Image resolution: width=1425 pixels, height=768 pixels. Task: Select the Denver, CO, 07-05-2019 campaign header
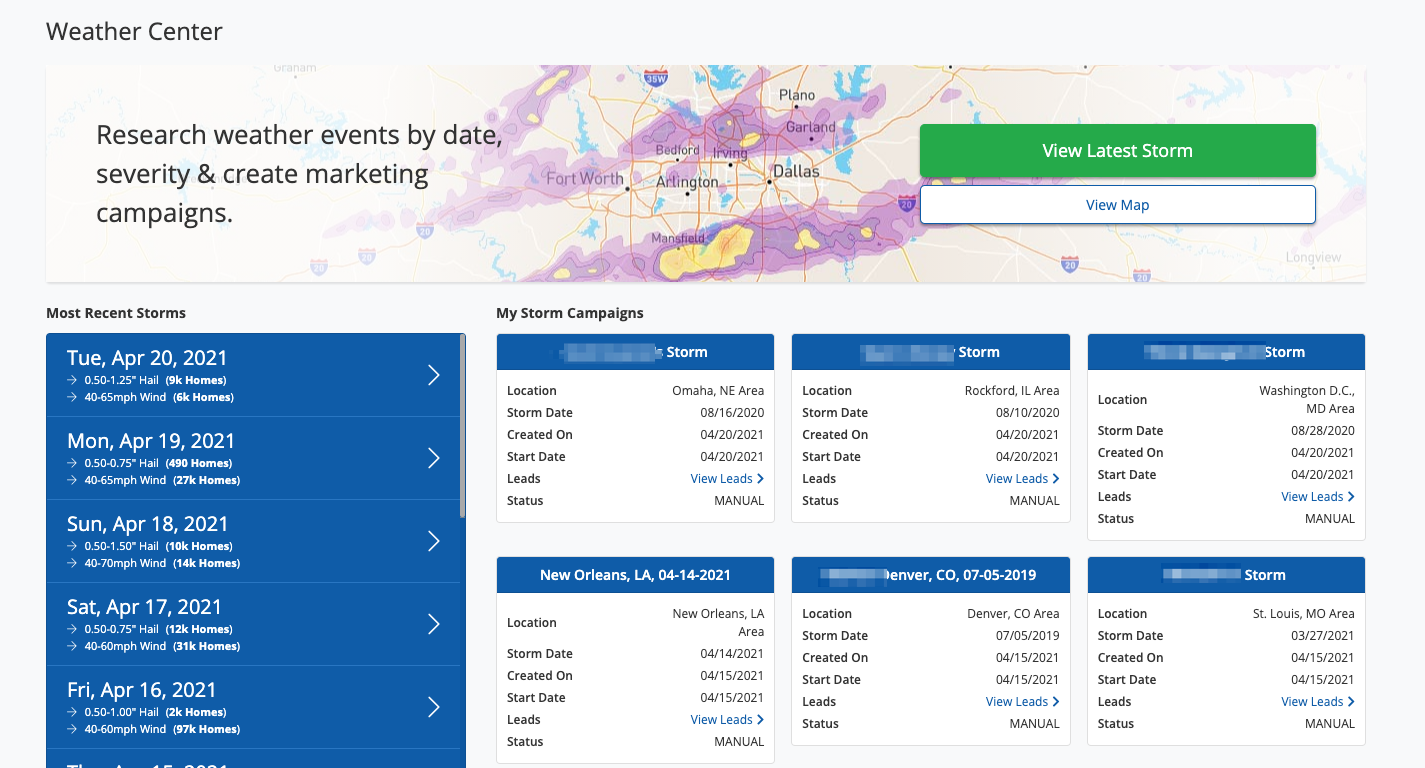[930, 575]
